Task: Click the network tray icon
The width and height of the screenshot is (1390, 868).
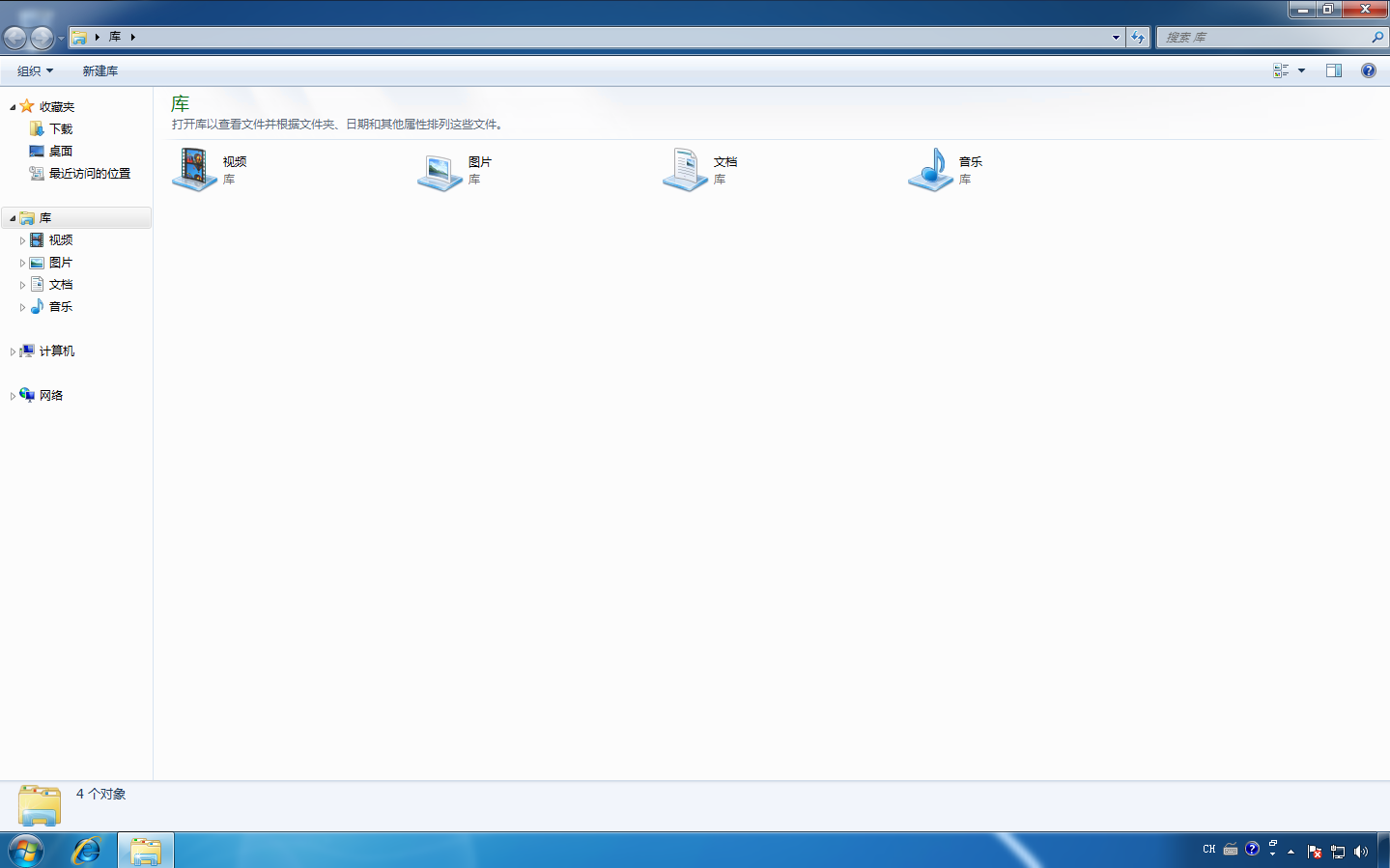Action: tap(1338, 852)
